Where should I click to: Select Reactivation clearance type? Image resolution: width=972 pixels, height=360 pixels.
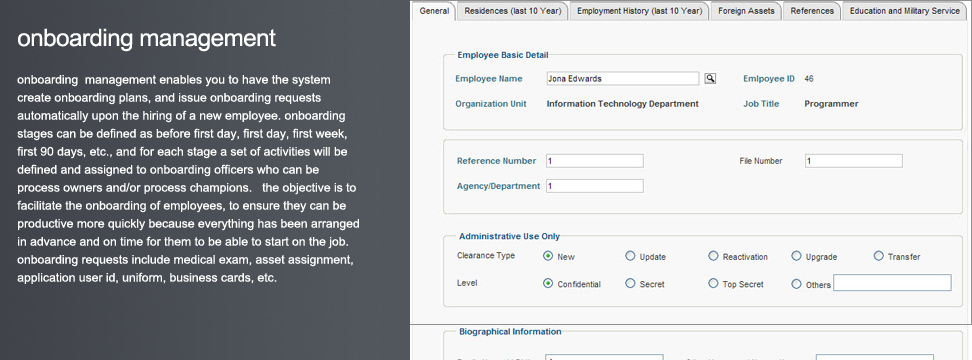713,256
